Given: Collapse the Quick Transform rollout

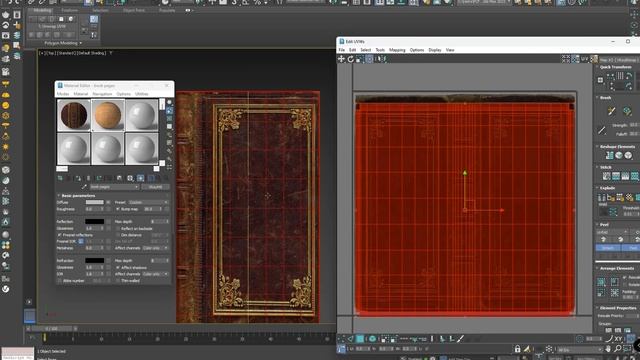Looking at the screenshot, I should click(x=597, y=67).
